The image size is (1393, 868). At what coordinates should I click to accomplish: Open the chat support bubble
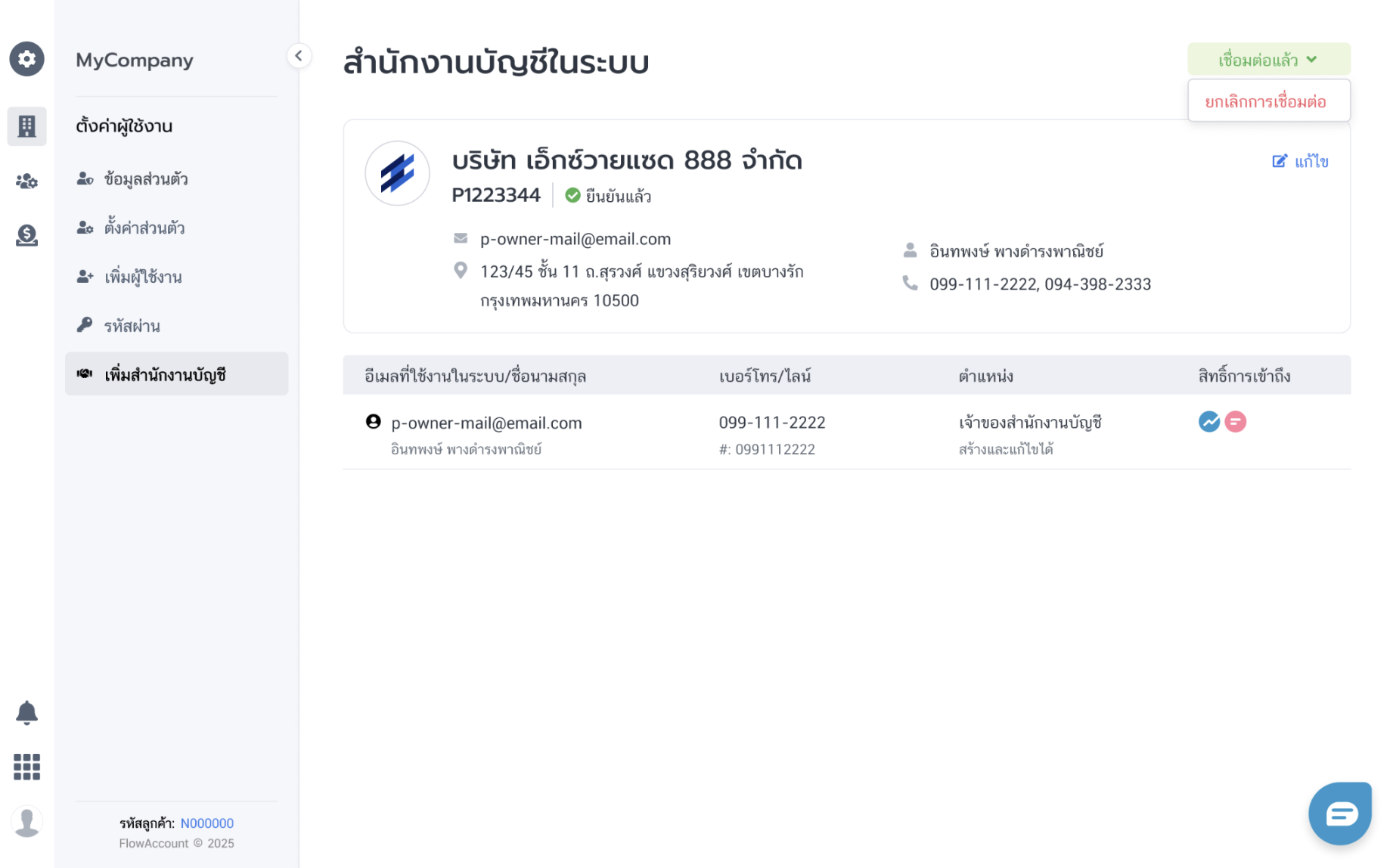pos(1340,814)
